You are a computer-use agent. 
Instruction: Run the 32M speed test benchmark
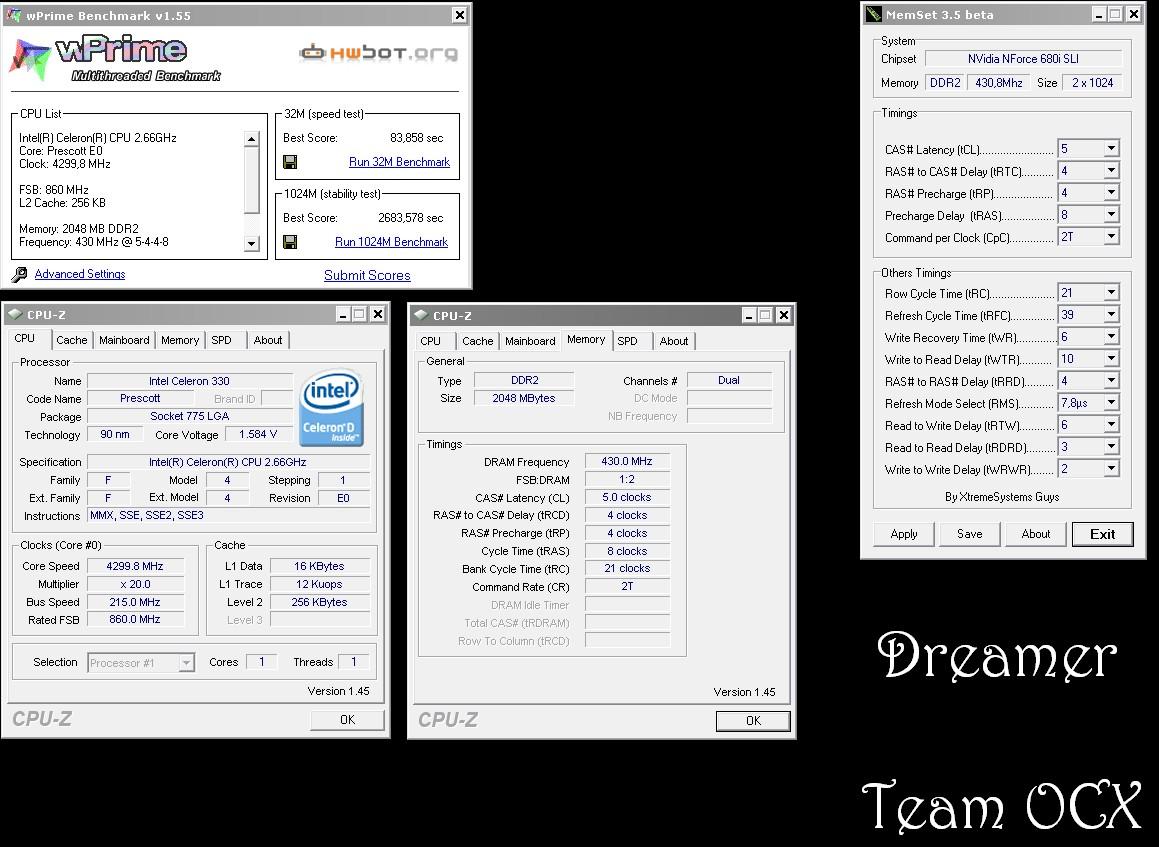399,162
